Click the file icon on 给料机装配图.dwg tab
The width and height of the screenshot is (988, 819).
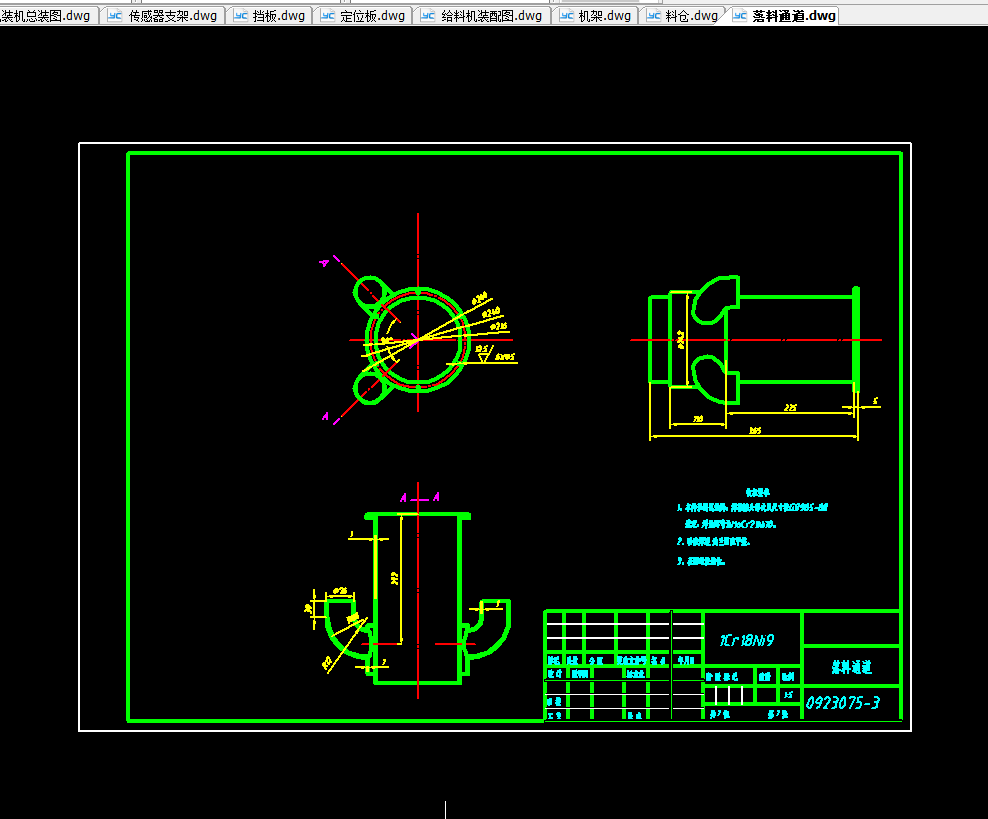coord(428,16)
